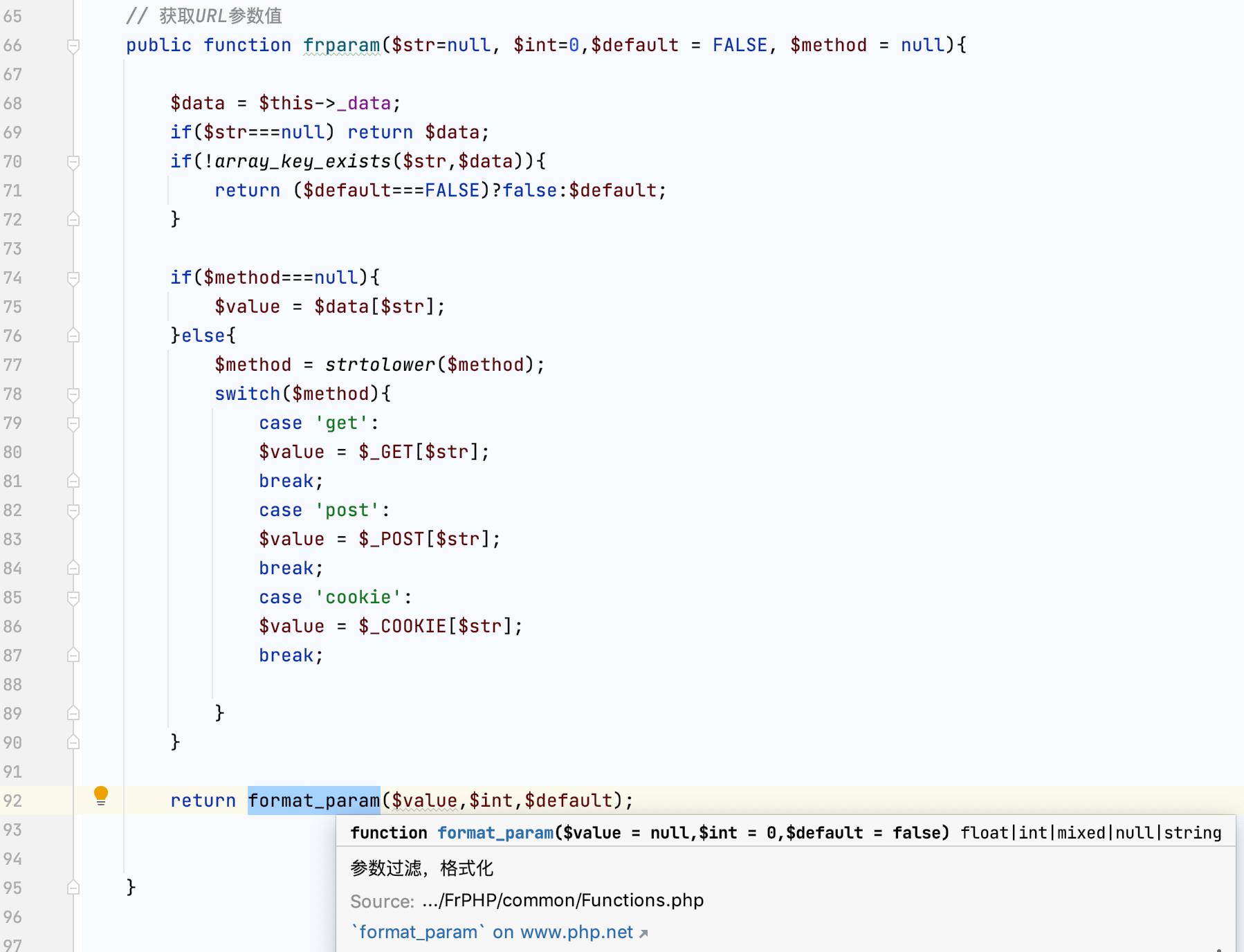Click the _data property on line 68

point(364,104)
